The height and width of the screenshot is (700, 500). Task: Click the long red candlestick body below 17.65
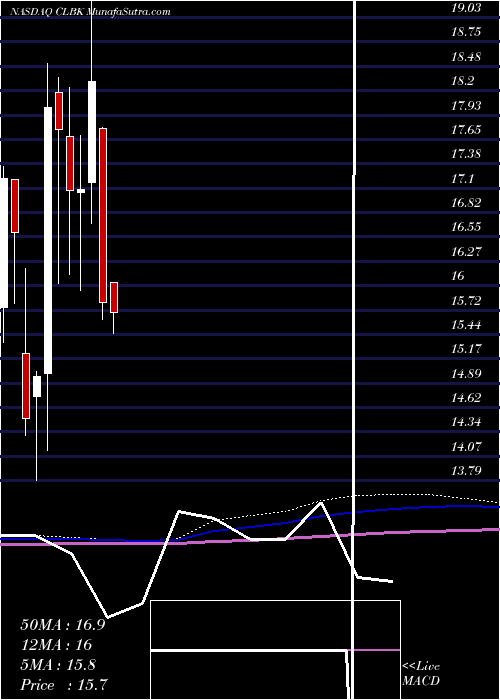(x=103, y=215)
